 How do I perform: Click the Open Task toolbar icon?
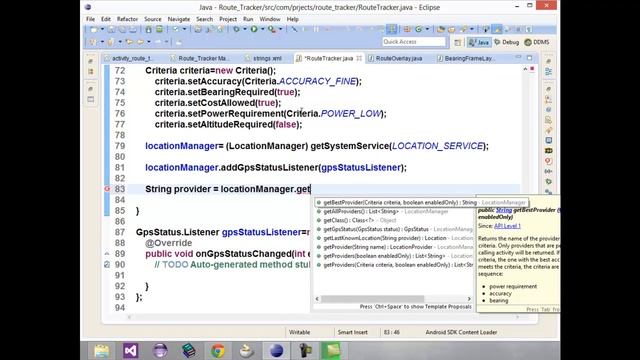(451, 29)
